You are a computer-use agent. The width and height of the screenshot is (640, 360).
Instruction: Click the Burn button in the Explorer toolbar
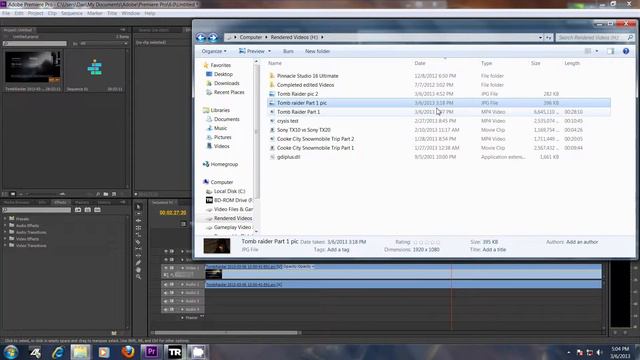coord(288,51)
